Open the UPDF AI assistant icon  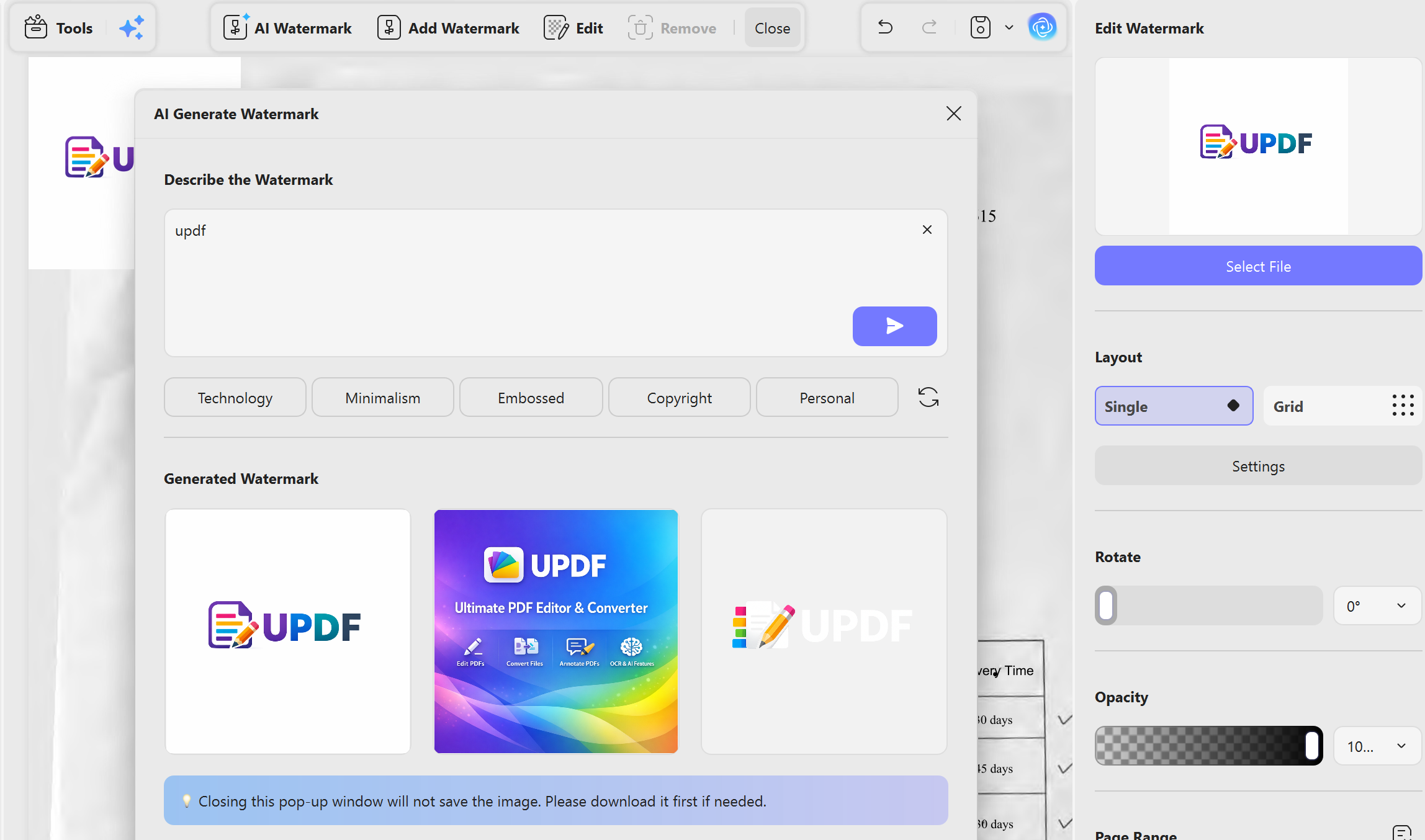tap(1042, 27)
